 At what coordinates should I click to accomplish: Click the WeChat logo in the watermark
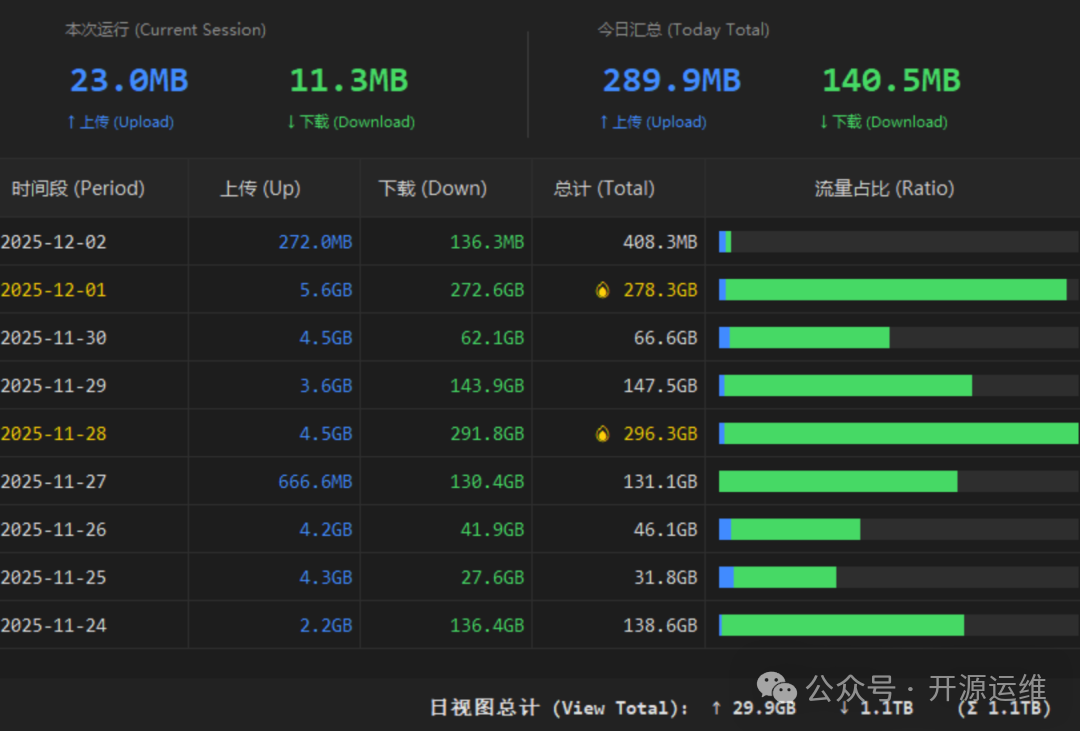pos(777,687)
